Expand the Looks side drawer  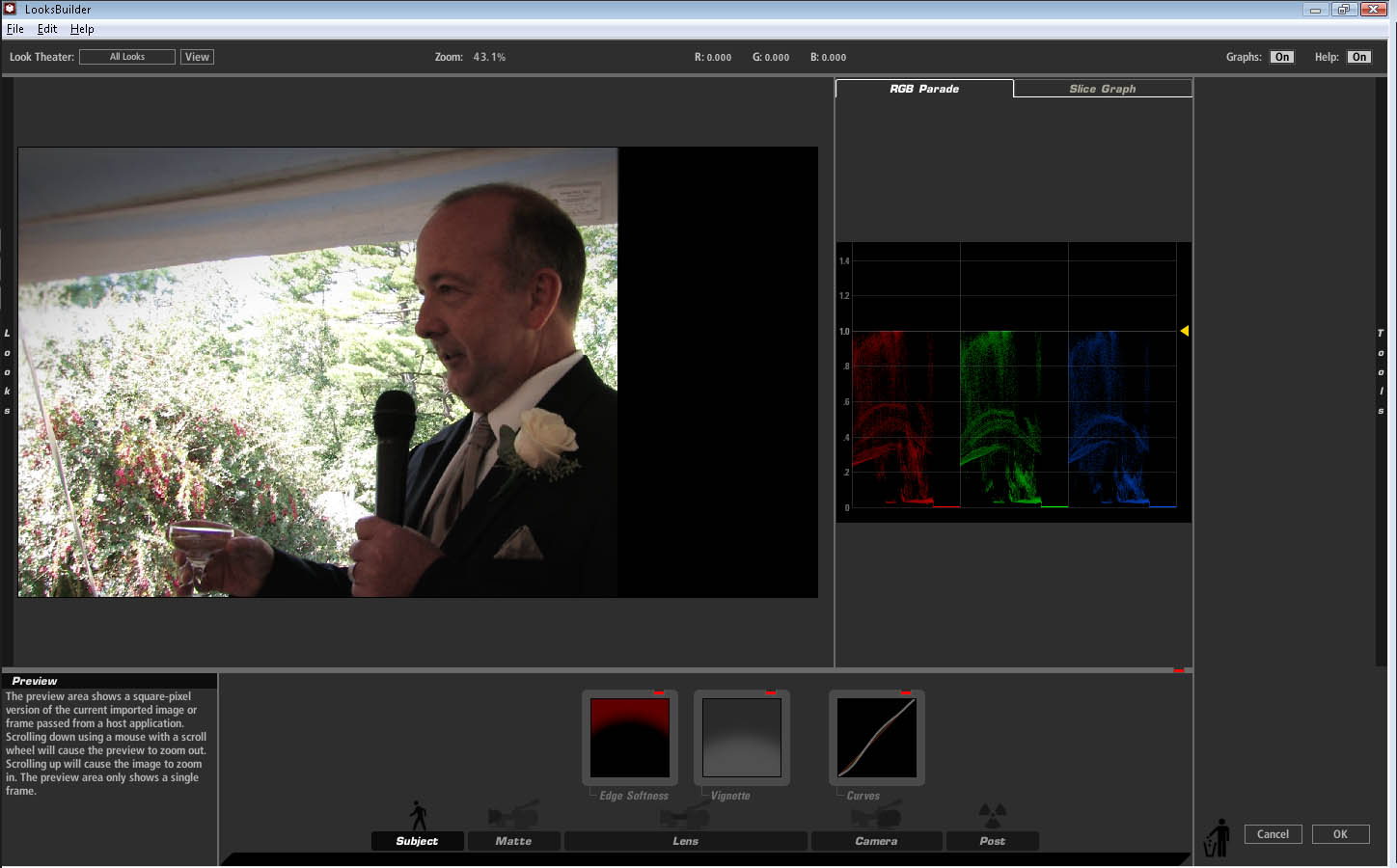tap(7, 371)
